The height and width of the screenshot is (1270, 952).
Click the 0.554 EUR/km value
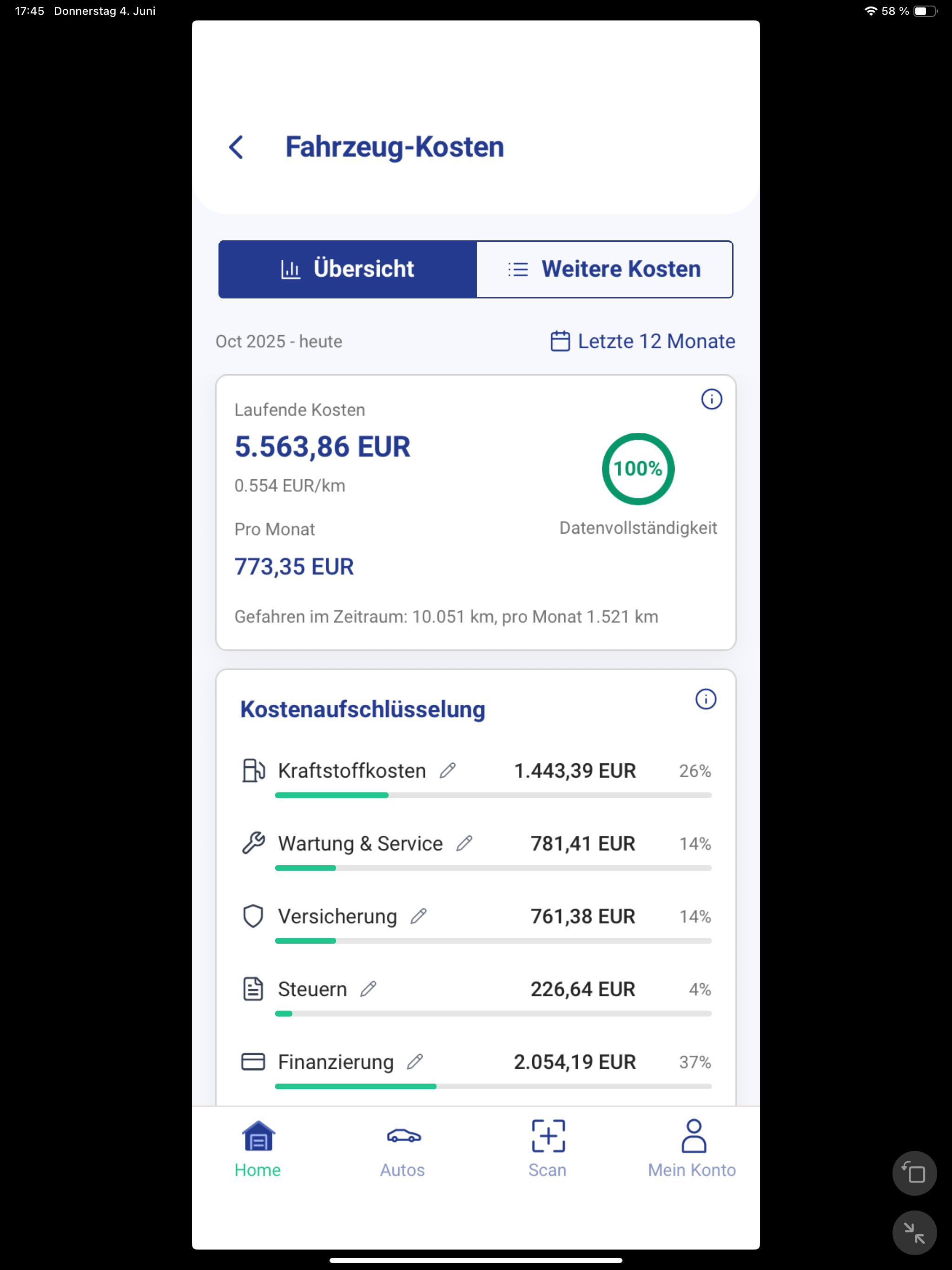tap(290, 486)
